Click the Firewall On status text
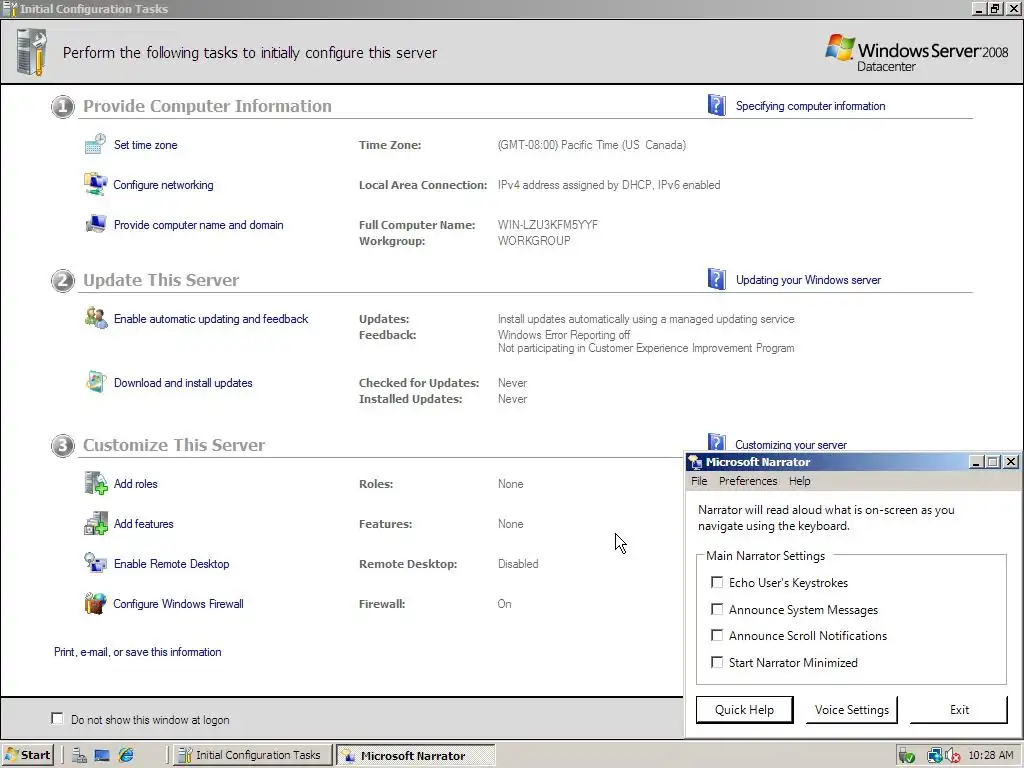The width and height of the screenshot is (1024, 768). (504, 603)
